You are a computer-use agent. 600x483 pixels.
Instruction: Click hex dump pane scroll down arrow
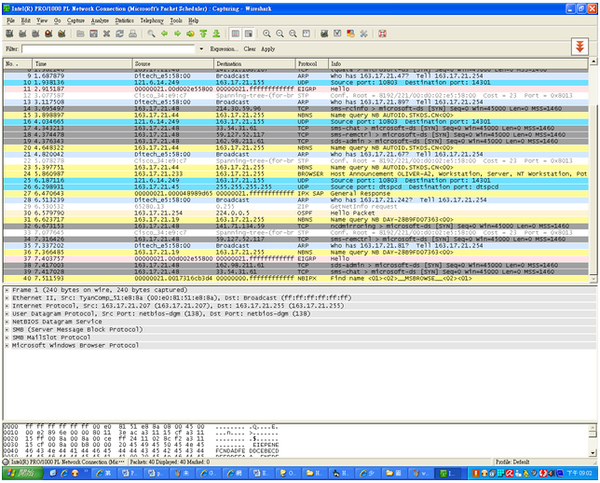[593, 453]
